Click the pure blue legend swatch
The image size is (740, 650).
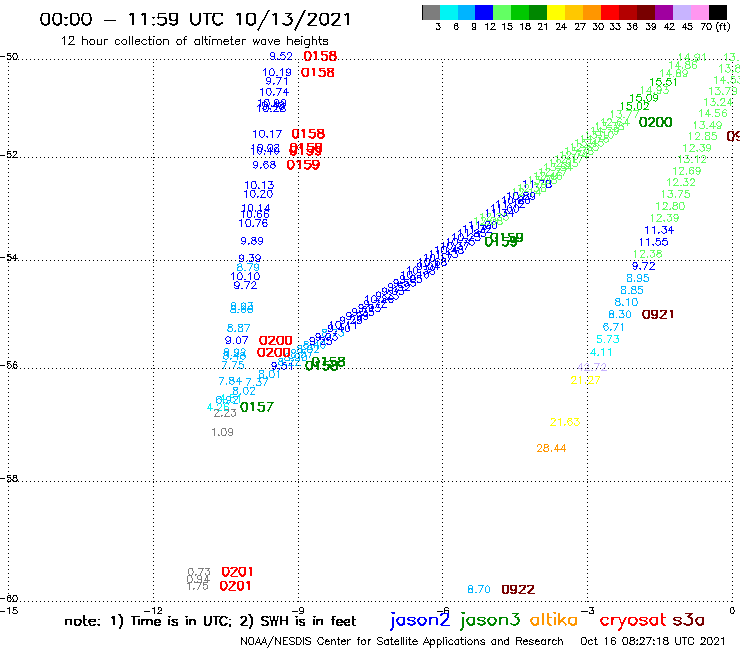tap(485, 12)
